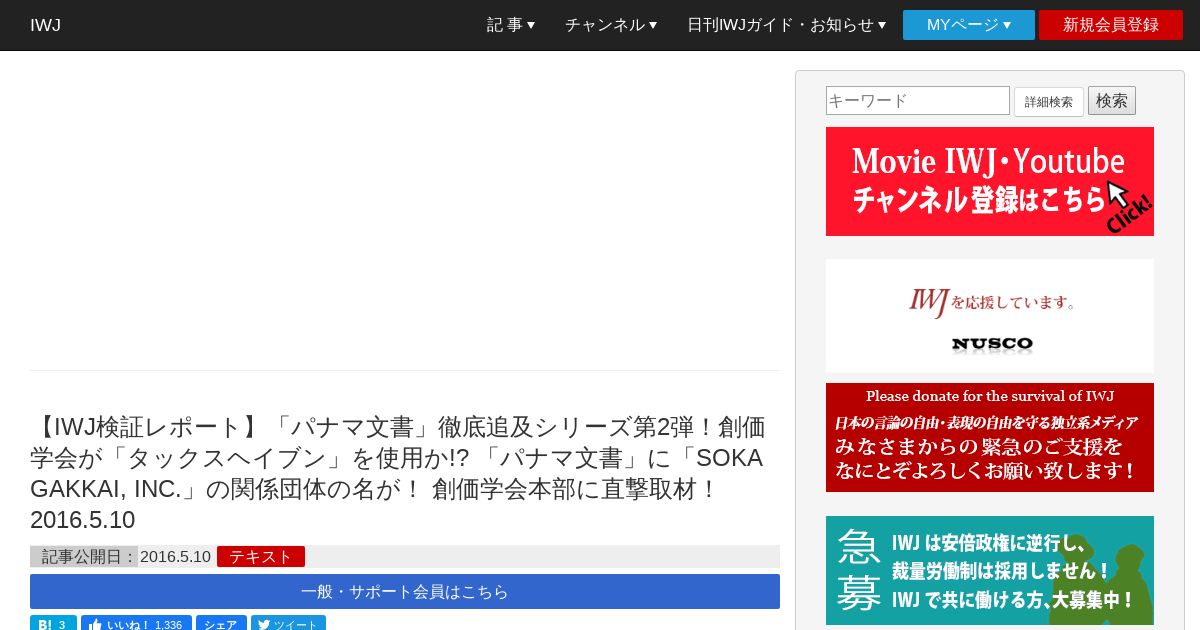Focus the キーワード search field
The image size is (1200, 630).
[918, 101]
